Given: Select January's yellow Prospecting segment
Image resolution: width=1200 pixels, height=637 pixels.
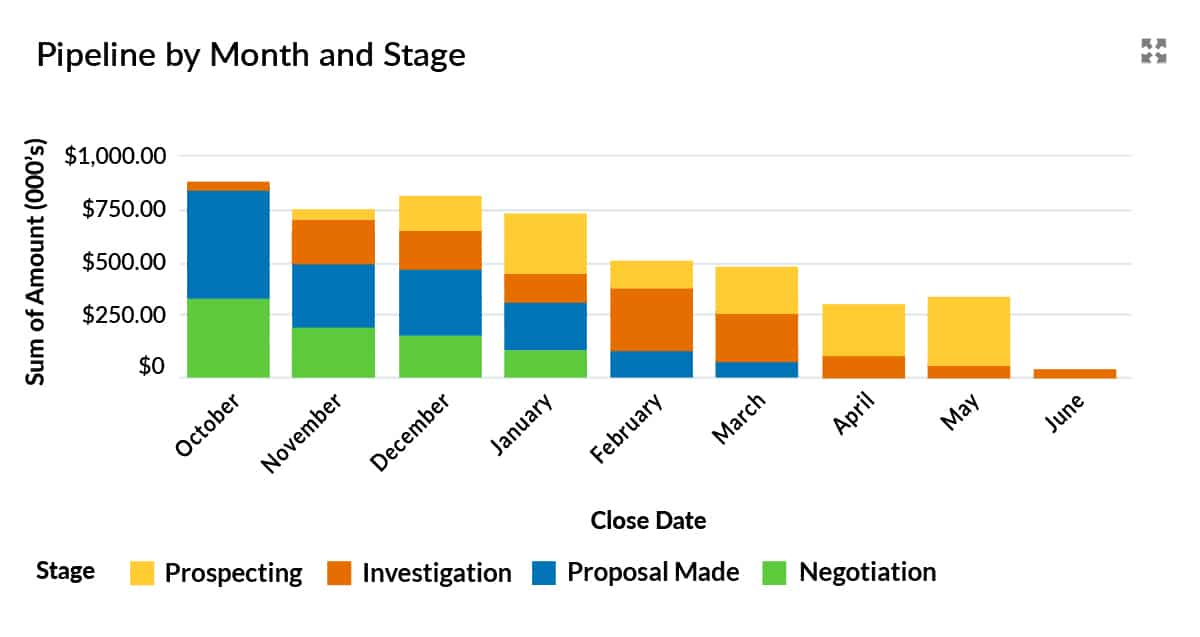Looking at the screenshot, I should click(545, 243).
